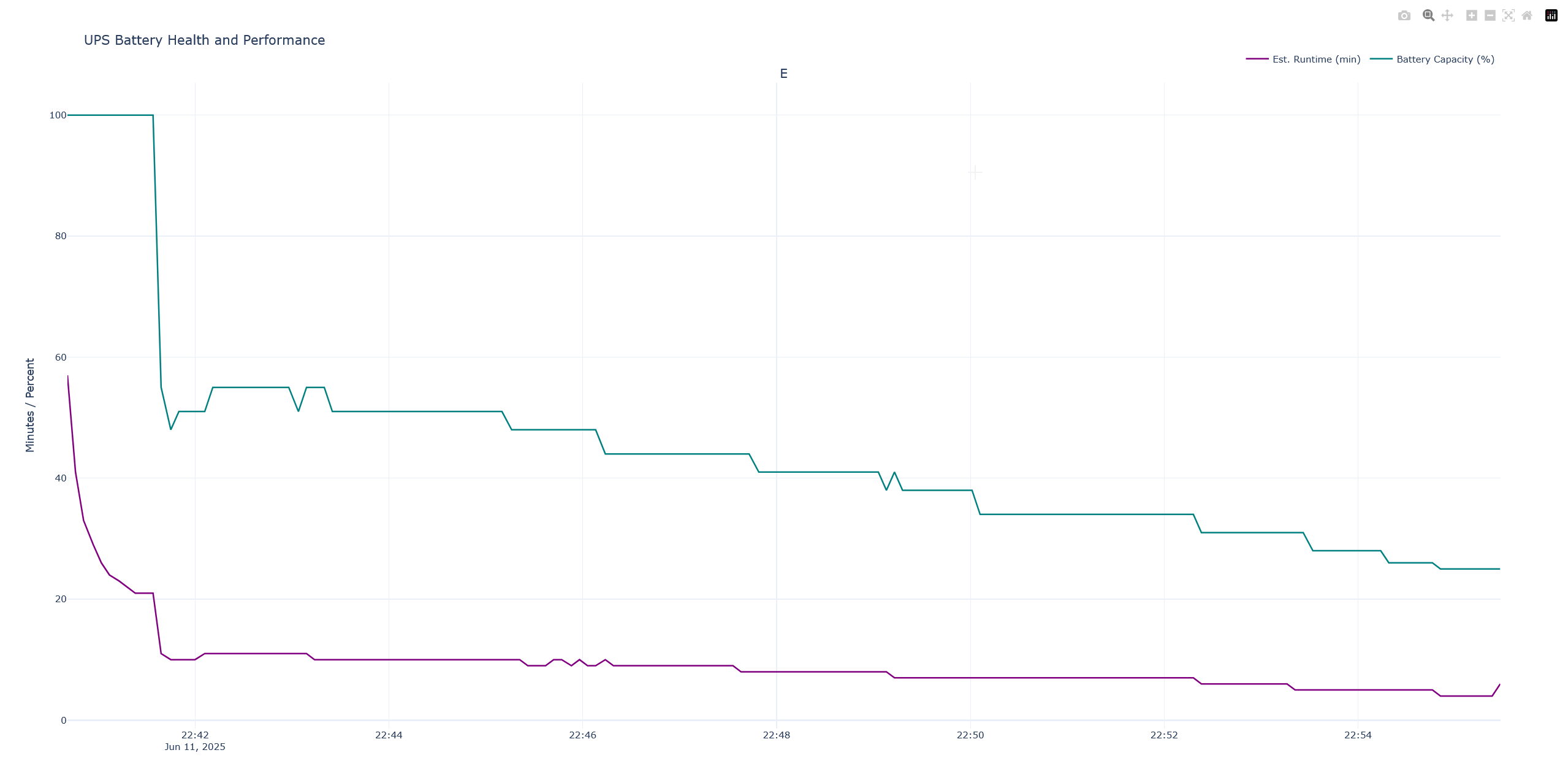Viewport: 1568px width, 777px height.
Task: Click the chart title UPS Battery Health
Action: point(204,40)
